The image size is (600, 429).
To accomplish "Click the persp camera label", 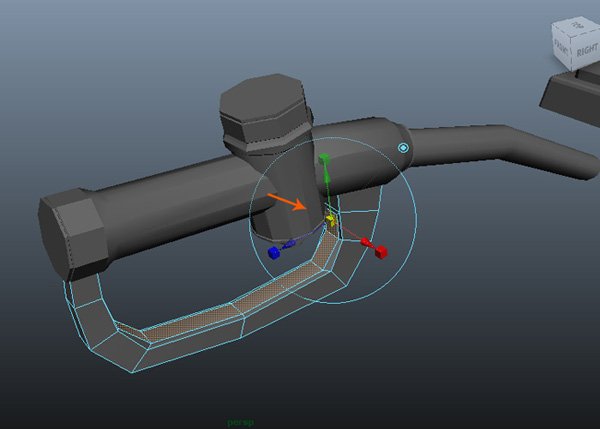I will [241, 423].
